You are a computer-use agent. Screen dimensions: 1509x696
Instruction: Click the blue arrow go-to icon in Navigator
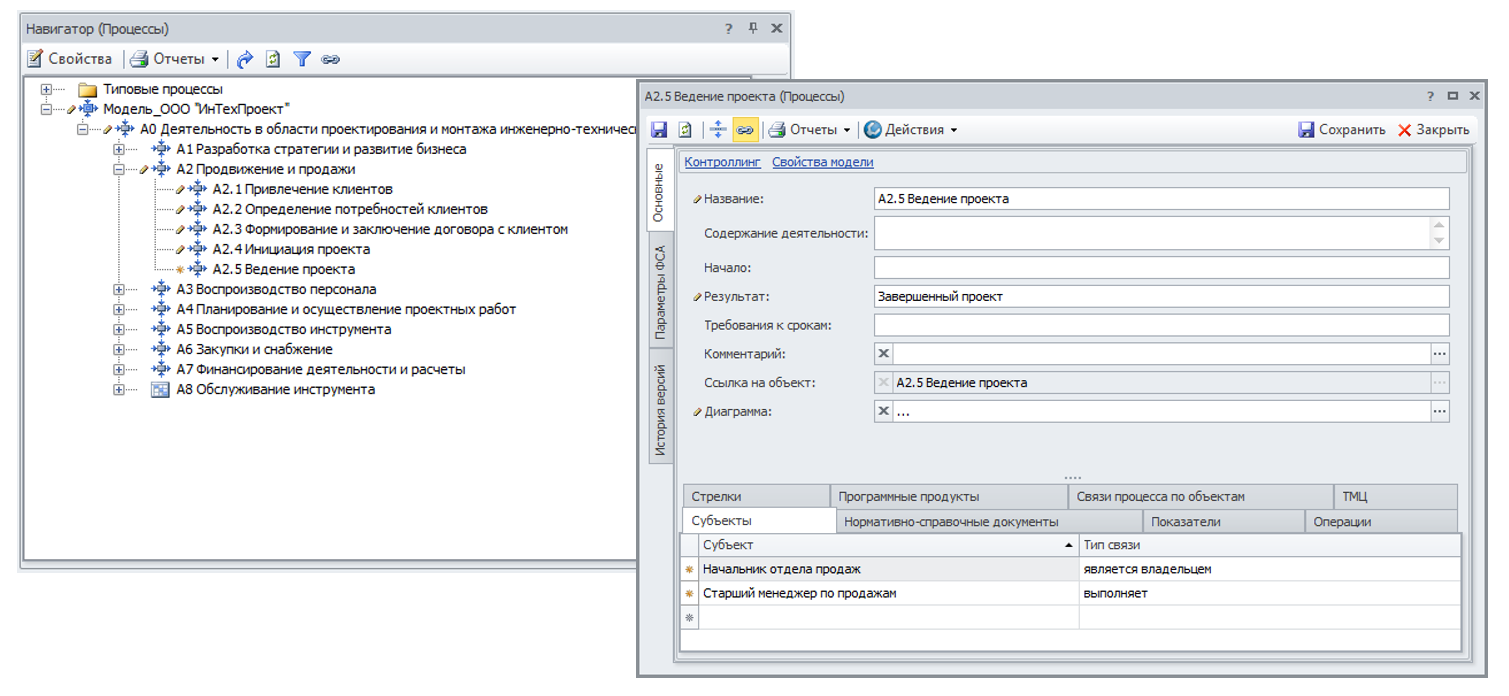[245, 59]
